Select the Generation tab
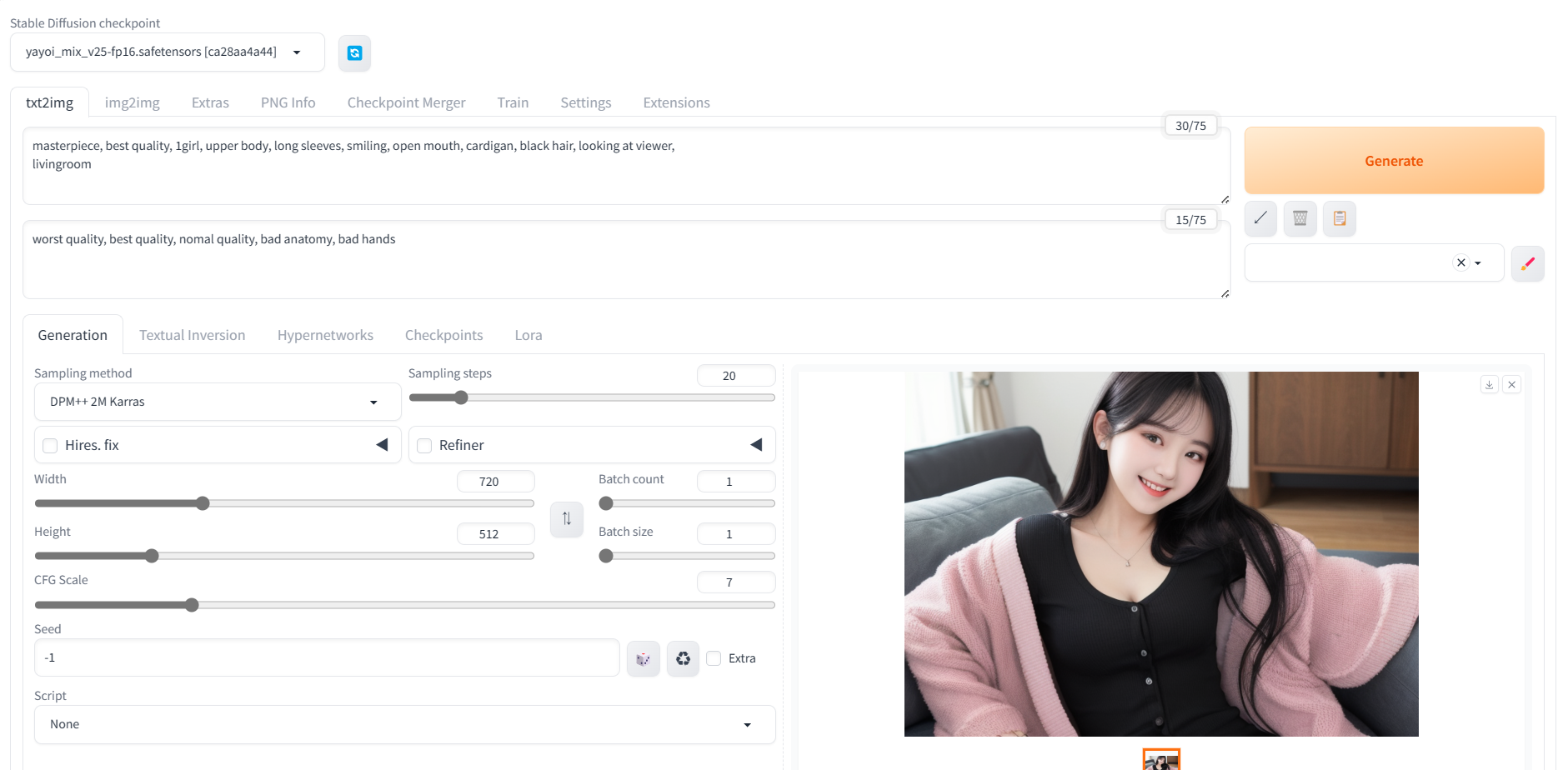Image resolution: width=1568 pixels, height=770 pixels. tap(73, 335)
